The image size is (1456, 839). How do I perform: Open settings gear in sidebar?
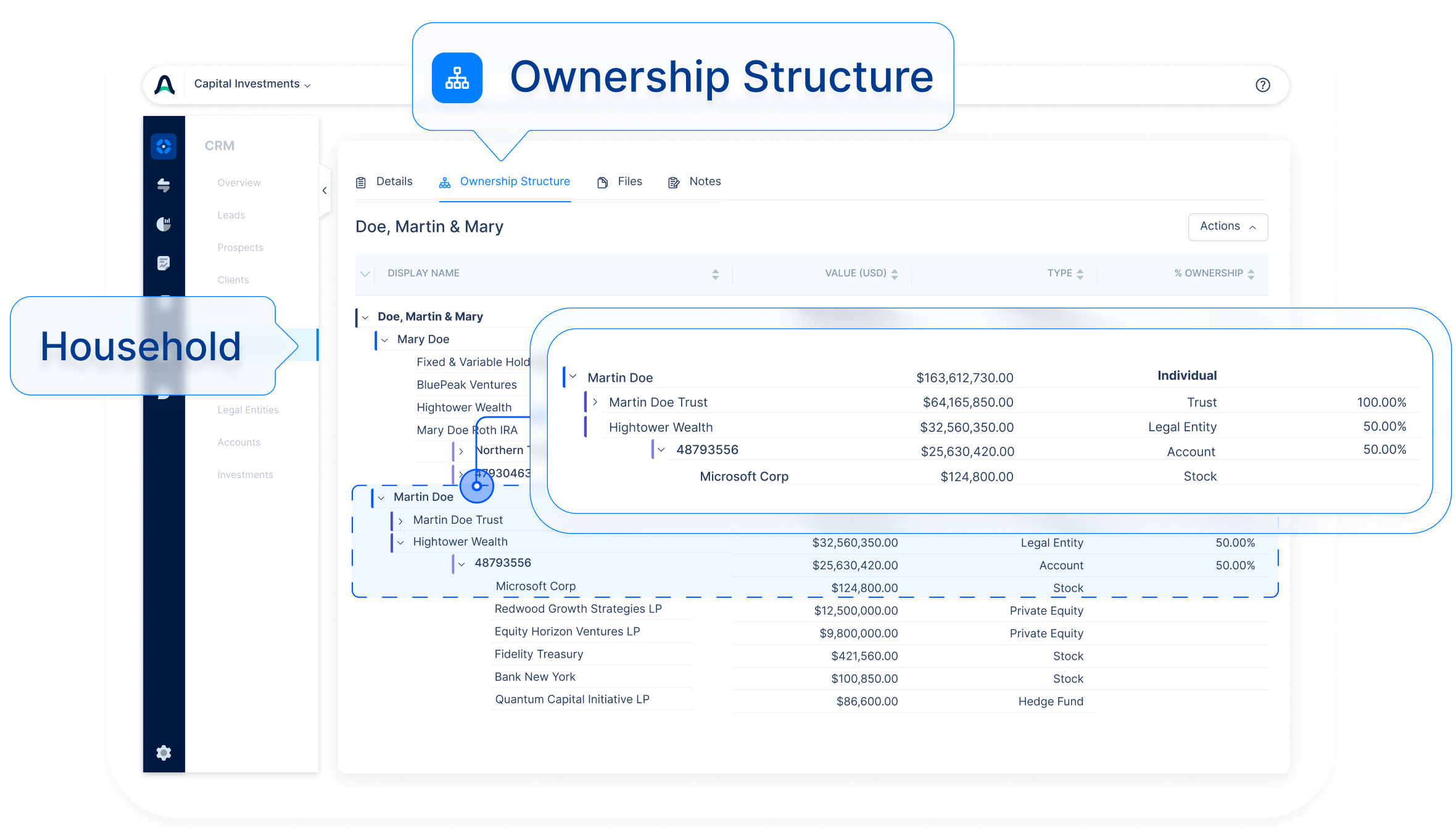(x=163, y=753)
